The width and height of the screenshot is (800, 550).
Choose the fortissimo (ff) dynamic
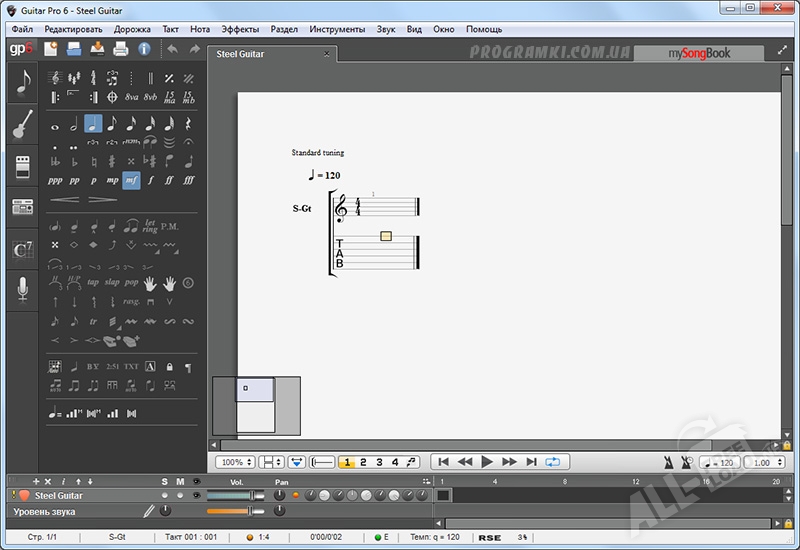(169, 181)
